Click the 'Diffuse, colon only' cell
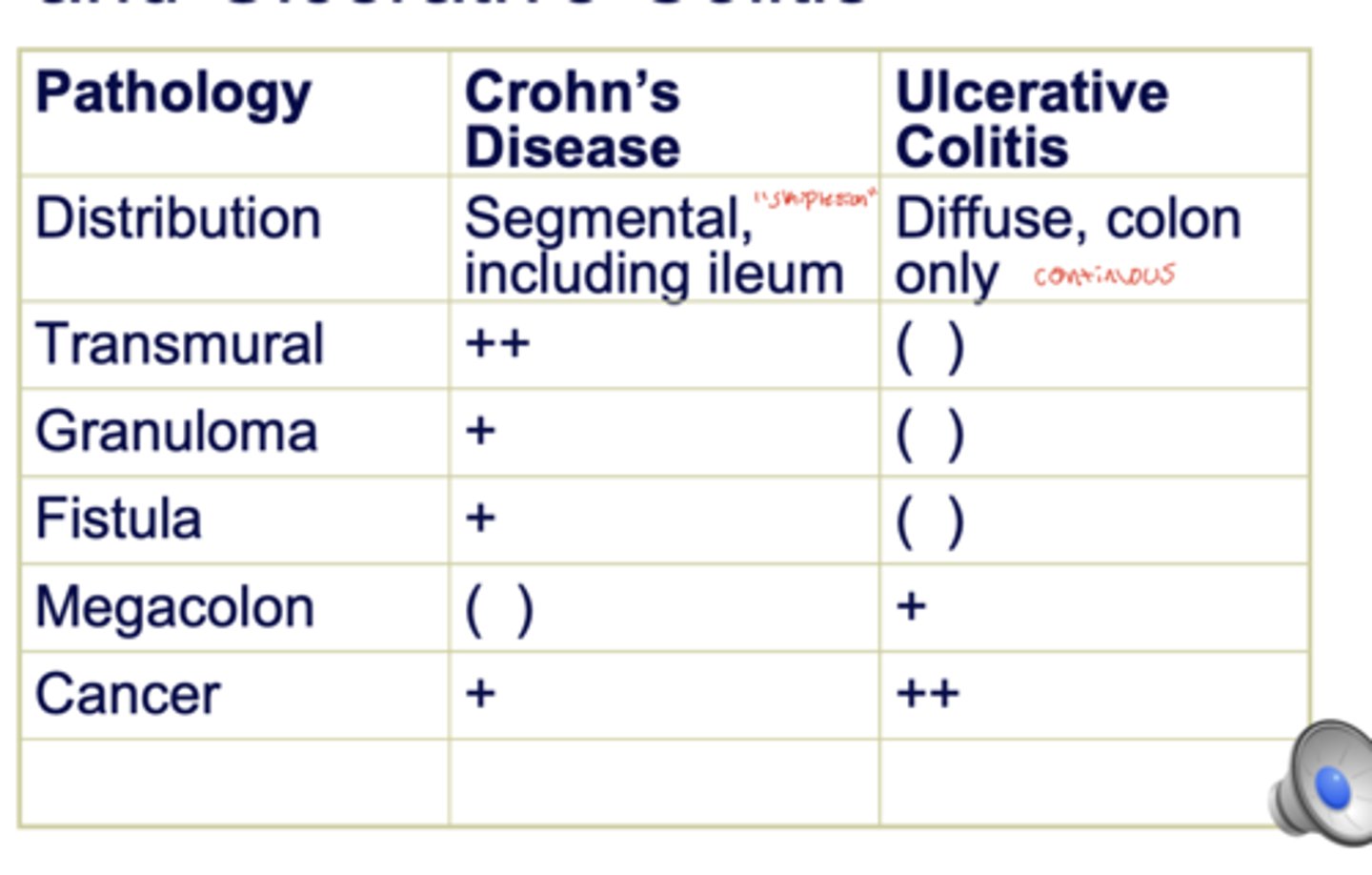The image size is (1372, 875). [x=1095, y=239]
